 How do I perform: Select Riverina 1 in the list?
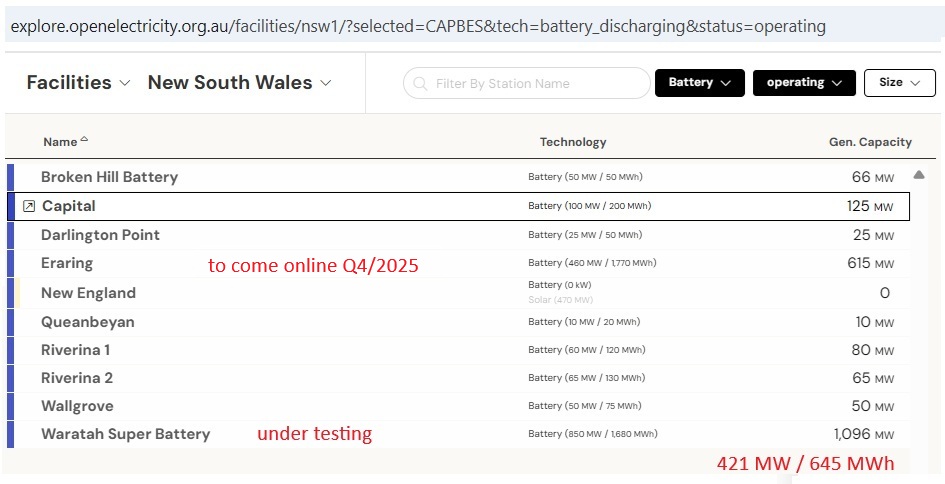point(76,350)
